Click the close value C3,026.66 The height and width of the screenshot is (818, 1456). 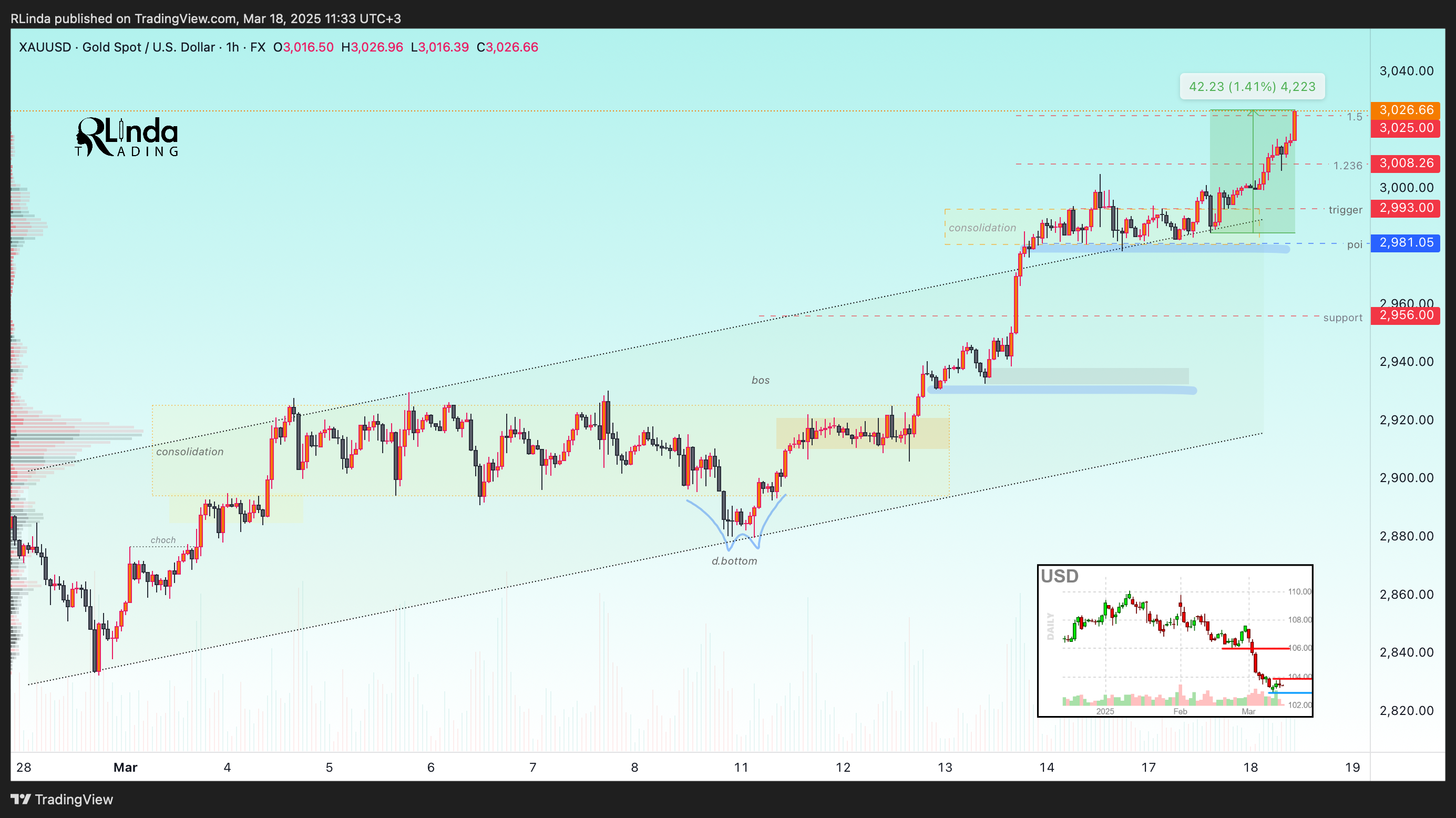pyautogui.click(x=507, y=47)
